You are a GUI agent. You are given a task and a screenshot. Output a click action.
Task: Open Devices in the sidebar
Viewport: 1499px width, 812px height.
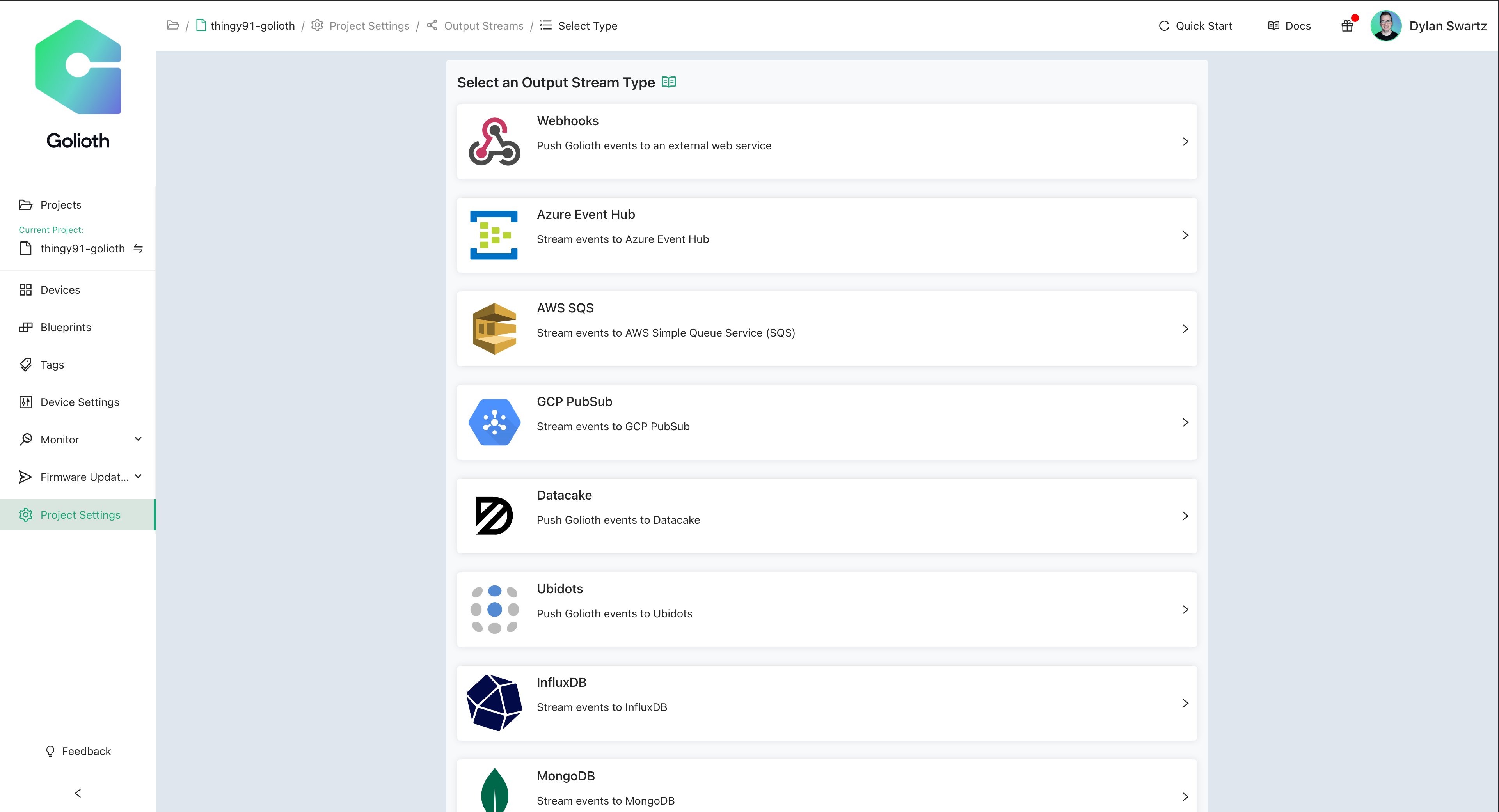[x=60, y=290]
